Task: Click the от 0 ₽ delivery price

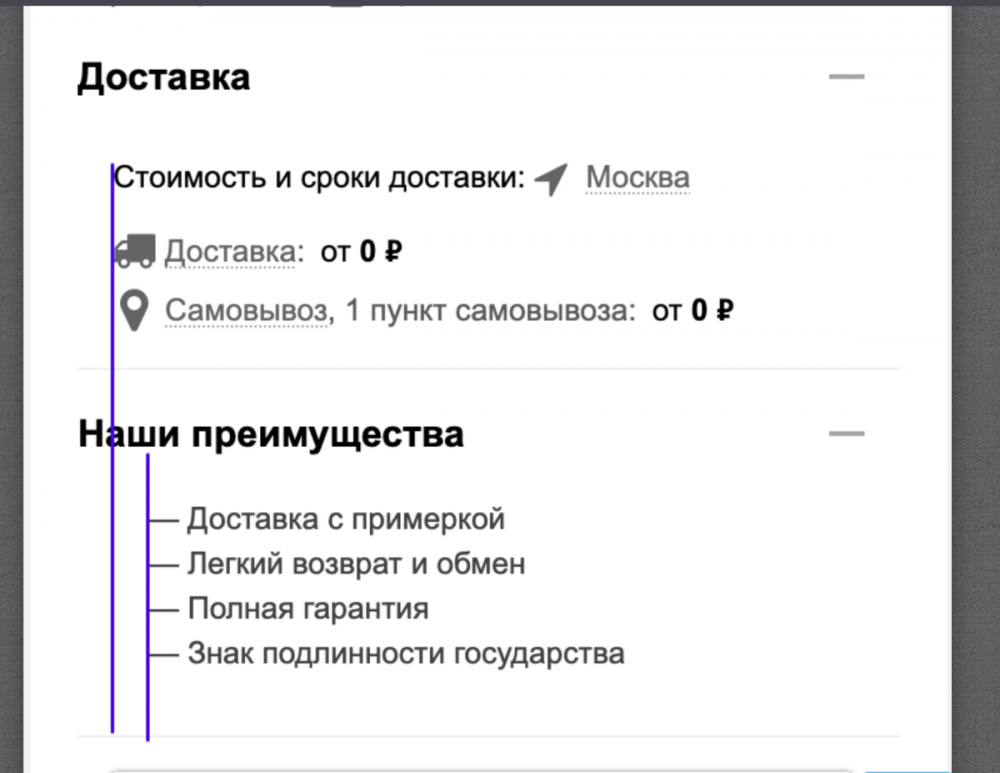Action: [x=360, y=251]
